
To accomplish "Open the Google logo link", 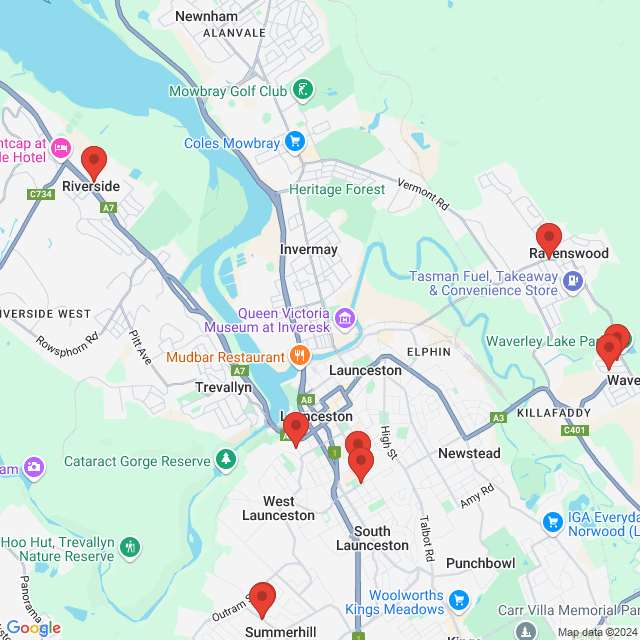I will point(34,628).
